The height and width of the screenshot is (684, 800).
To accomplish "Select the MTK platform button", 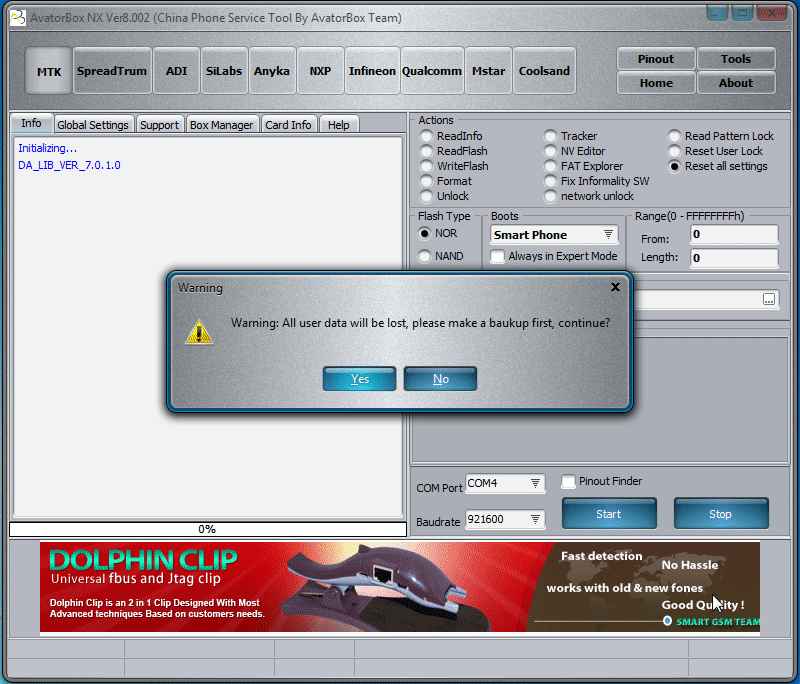I will pos(48,71).
